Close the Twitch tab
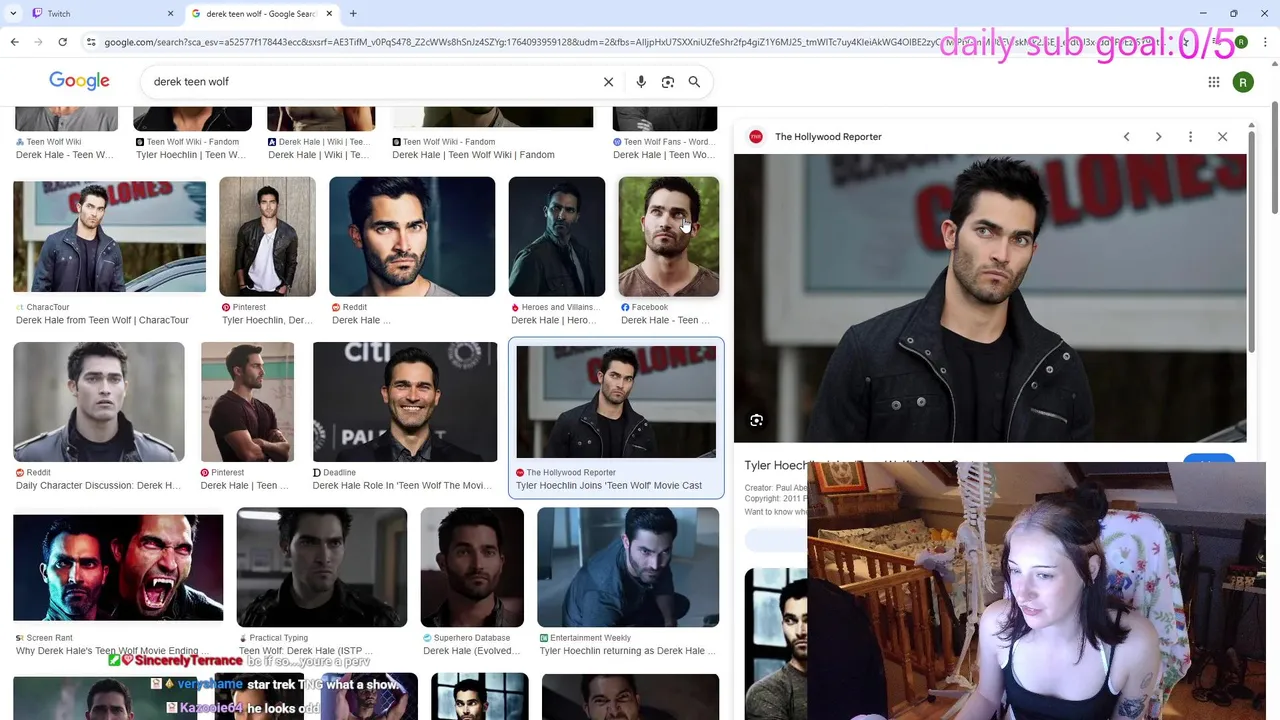The height and width of the screenshot is (720, 1280). (x=170, y=14)
